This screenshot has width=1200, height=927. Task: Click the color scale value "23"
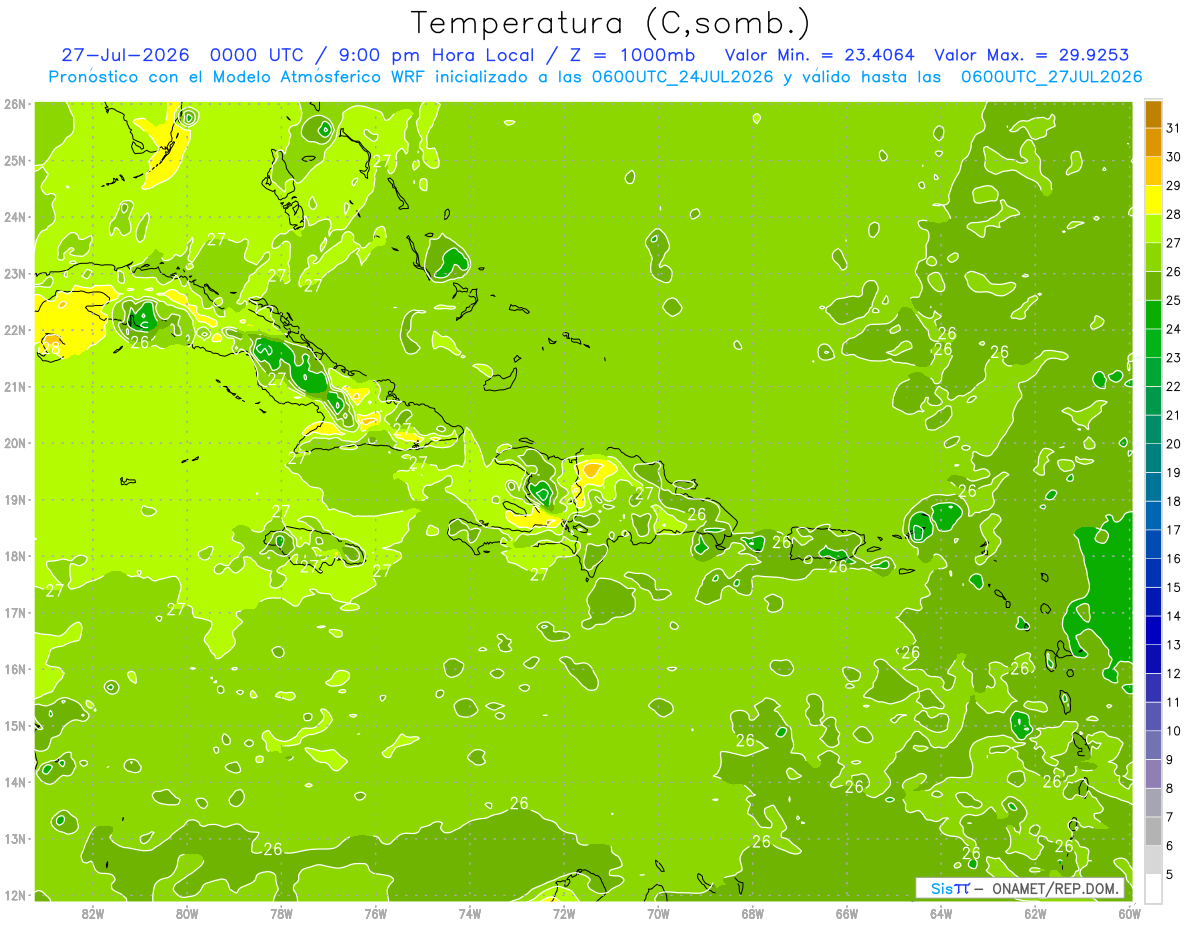point(1174,358)
